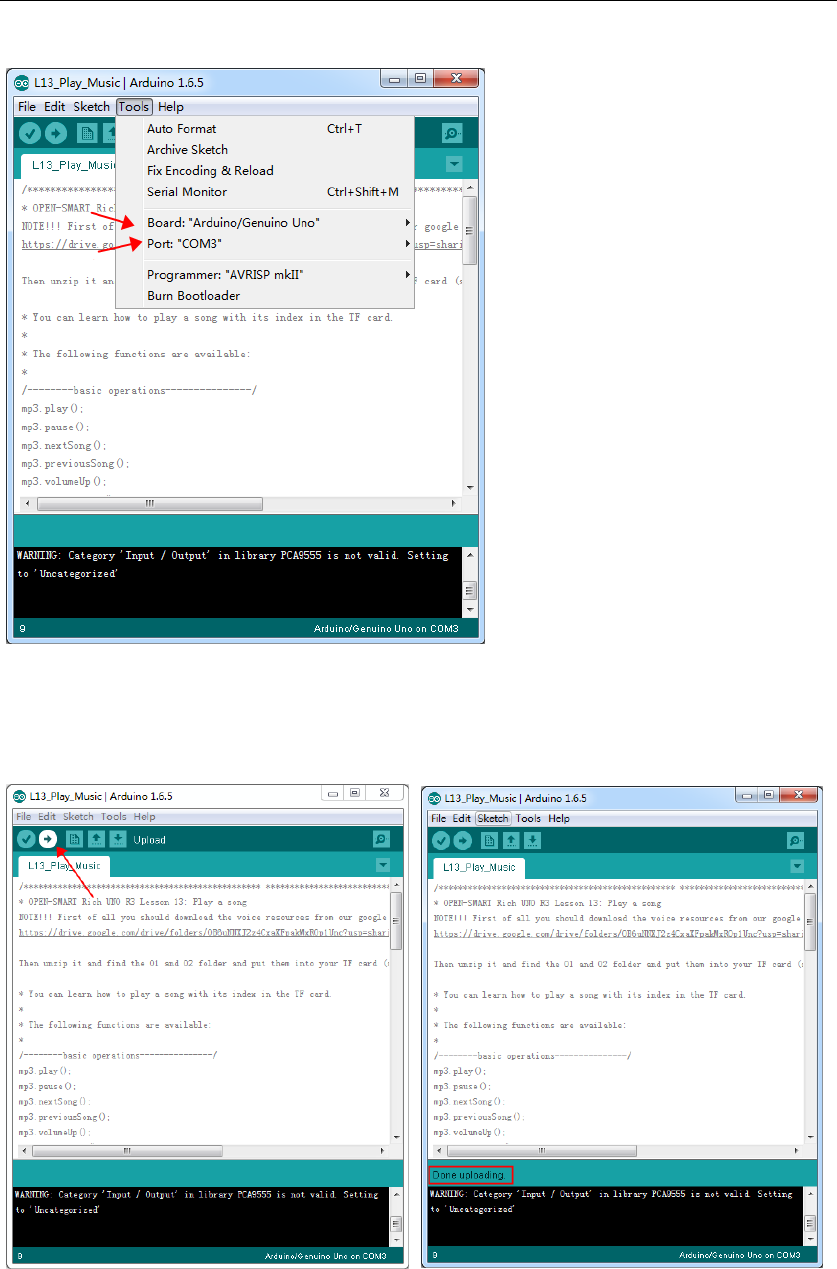
Task: Open Sketch menu in window with Tools menu open
Action: pos(91,107)
